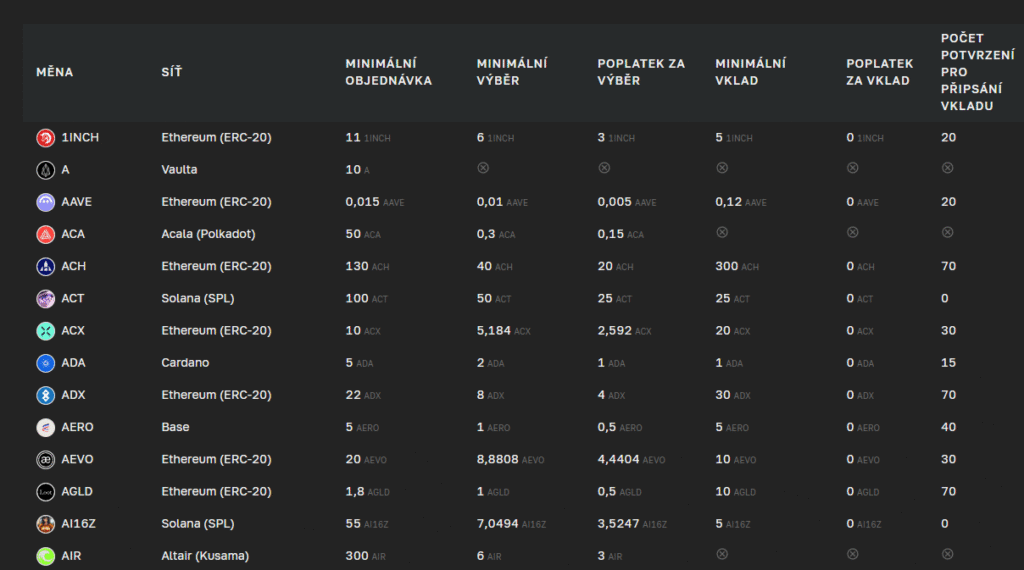Click the AI16Z coin icon
1024x570 pixels.
pyautogui.click(x=45, y=524)
